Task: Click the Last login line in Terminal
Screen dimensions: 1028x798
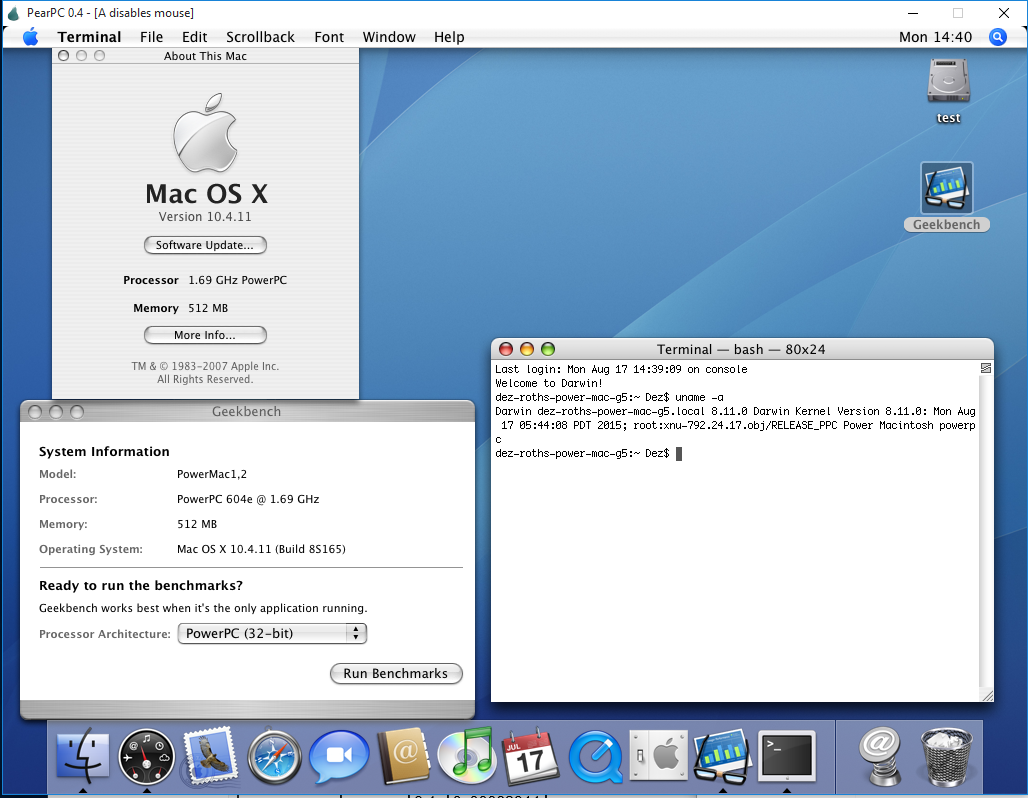Action: [x=622, y=369]
